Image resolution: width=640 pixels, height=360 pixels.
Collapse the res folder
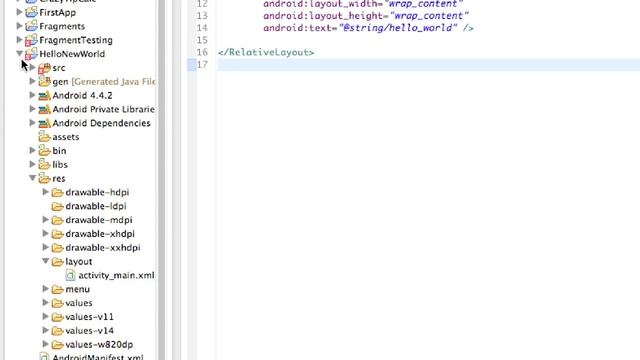click(x=32, y=178)
